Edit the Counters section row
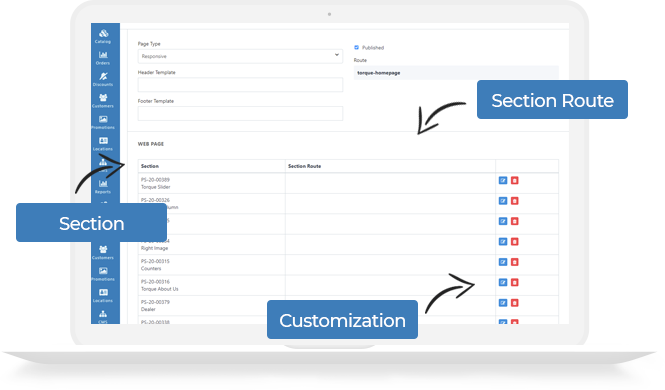The image size is (665, 390). [503, 262]
